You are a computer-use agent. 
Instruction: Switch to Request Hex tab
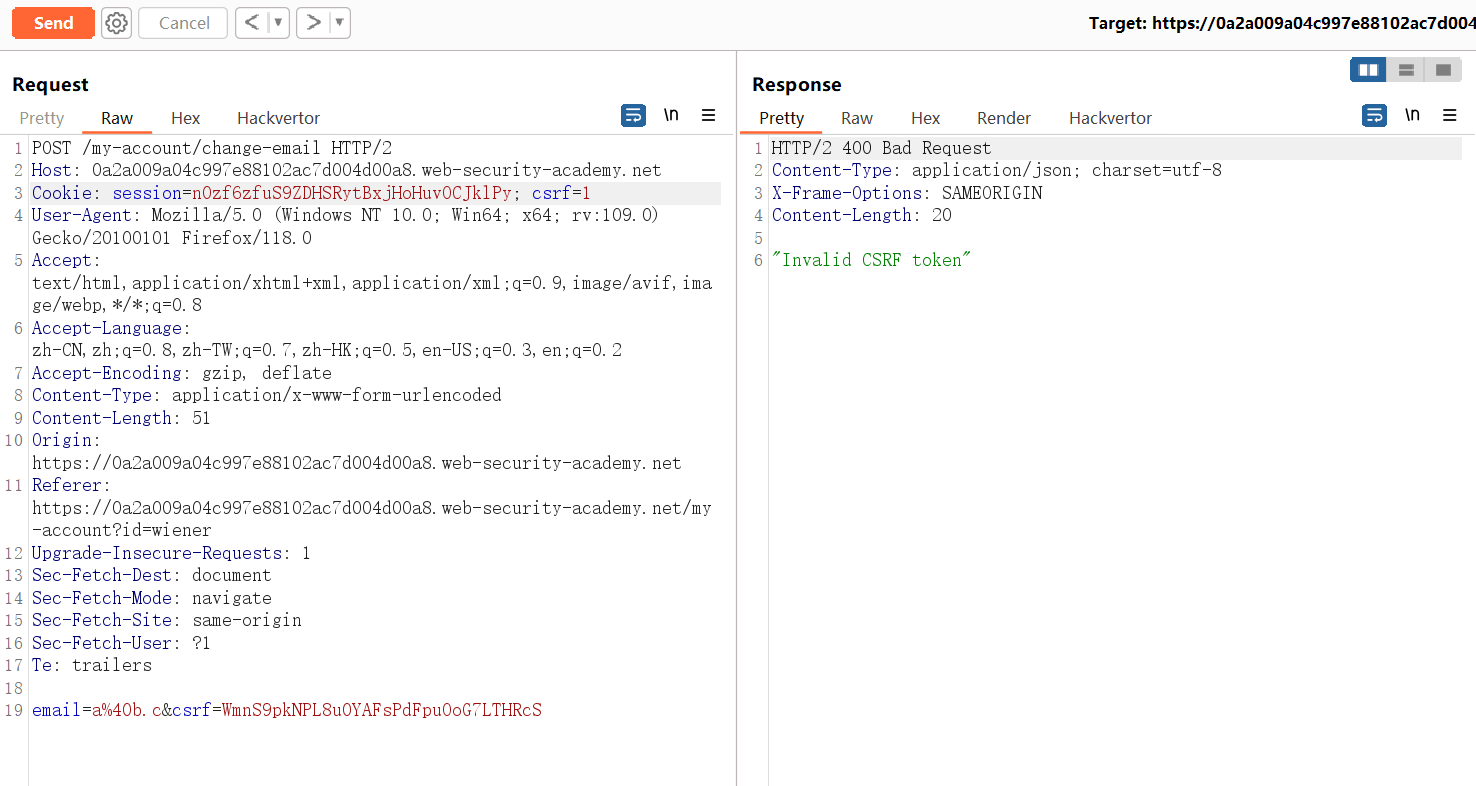[x=185, y=118]
